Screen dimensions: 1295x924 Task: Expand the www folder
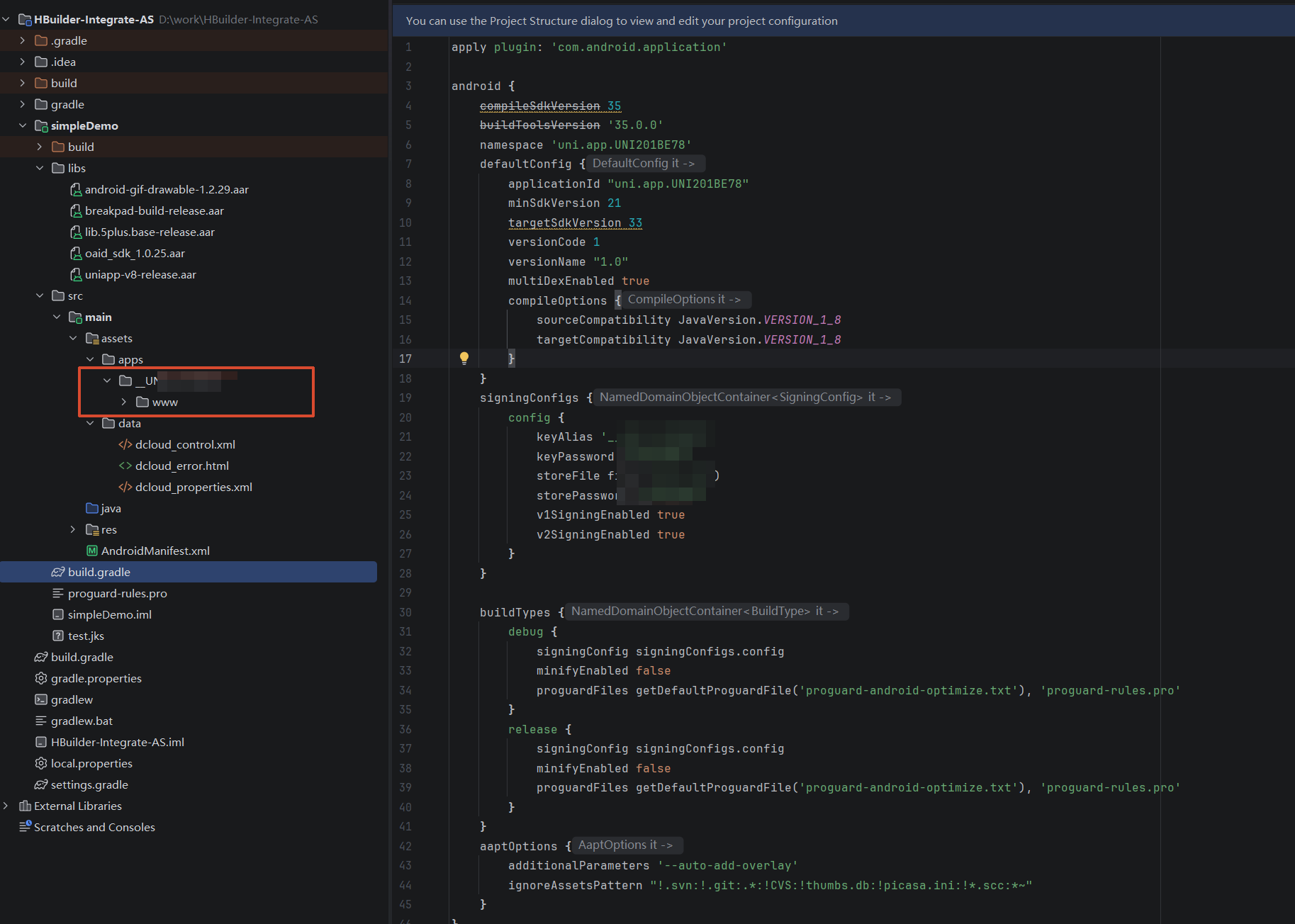124,402
